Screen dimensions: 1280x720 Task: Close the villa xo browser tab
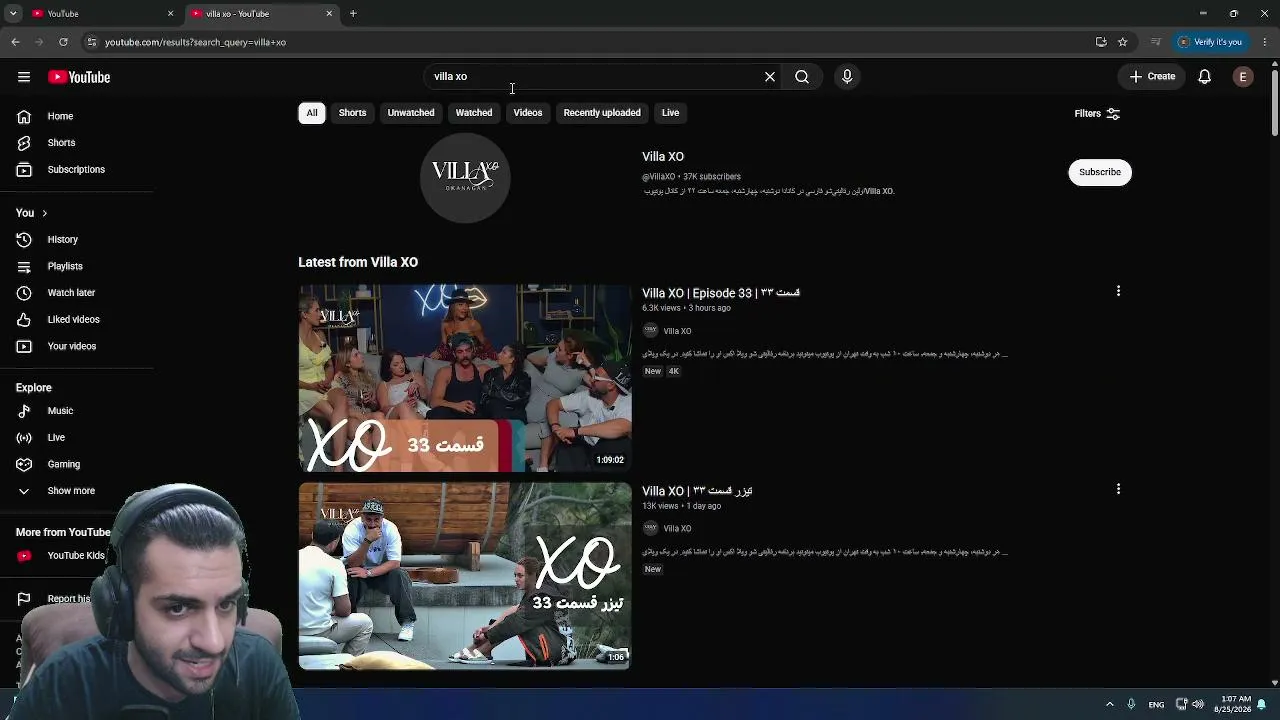click(329, 14)
